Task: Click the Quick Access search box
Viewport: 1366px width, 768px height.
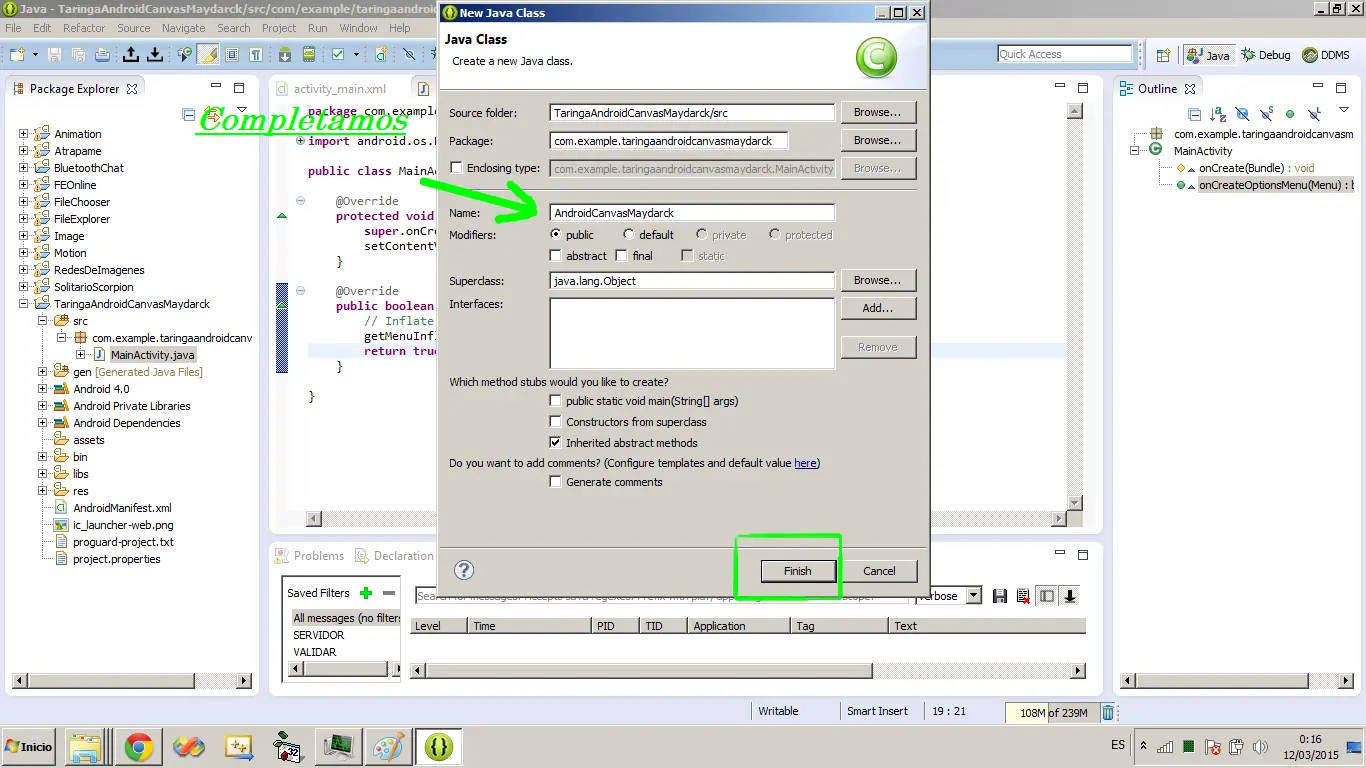Action: tap(1065, 54)
